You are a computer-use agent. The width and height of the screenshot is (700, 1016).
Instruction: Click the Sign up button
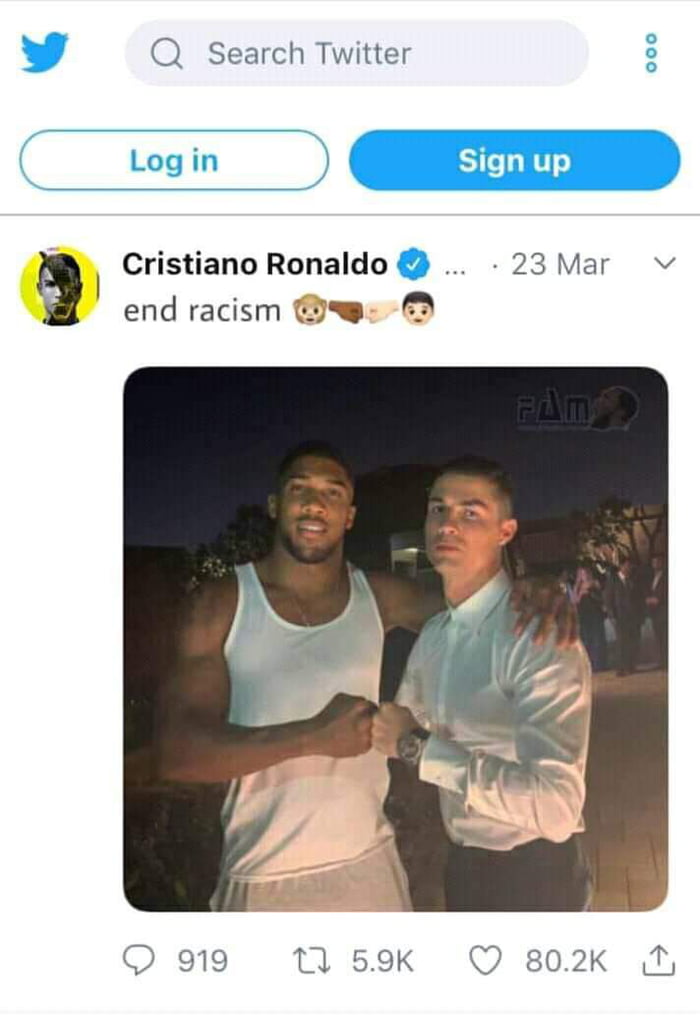pyautogui.click(x=515, y=160)
